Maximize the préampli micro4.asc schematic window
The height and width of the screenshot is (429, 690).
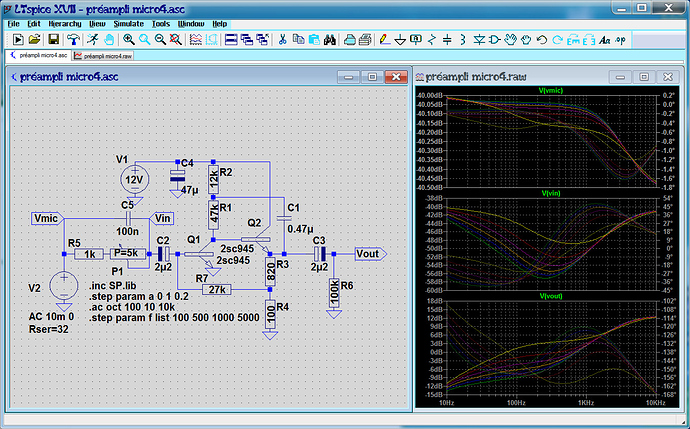(372, 77)
